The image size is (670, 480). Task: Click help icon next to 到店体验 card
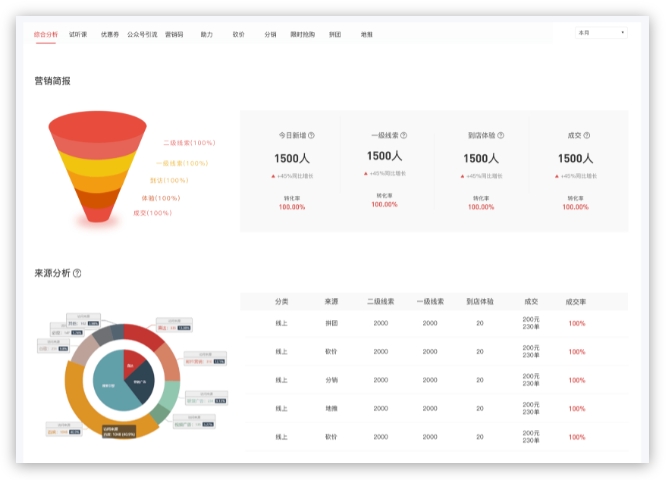(x=501, y=135)
